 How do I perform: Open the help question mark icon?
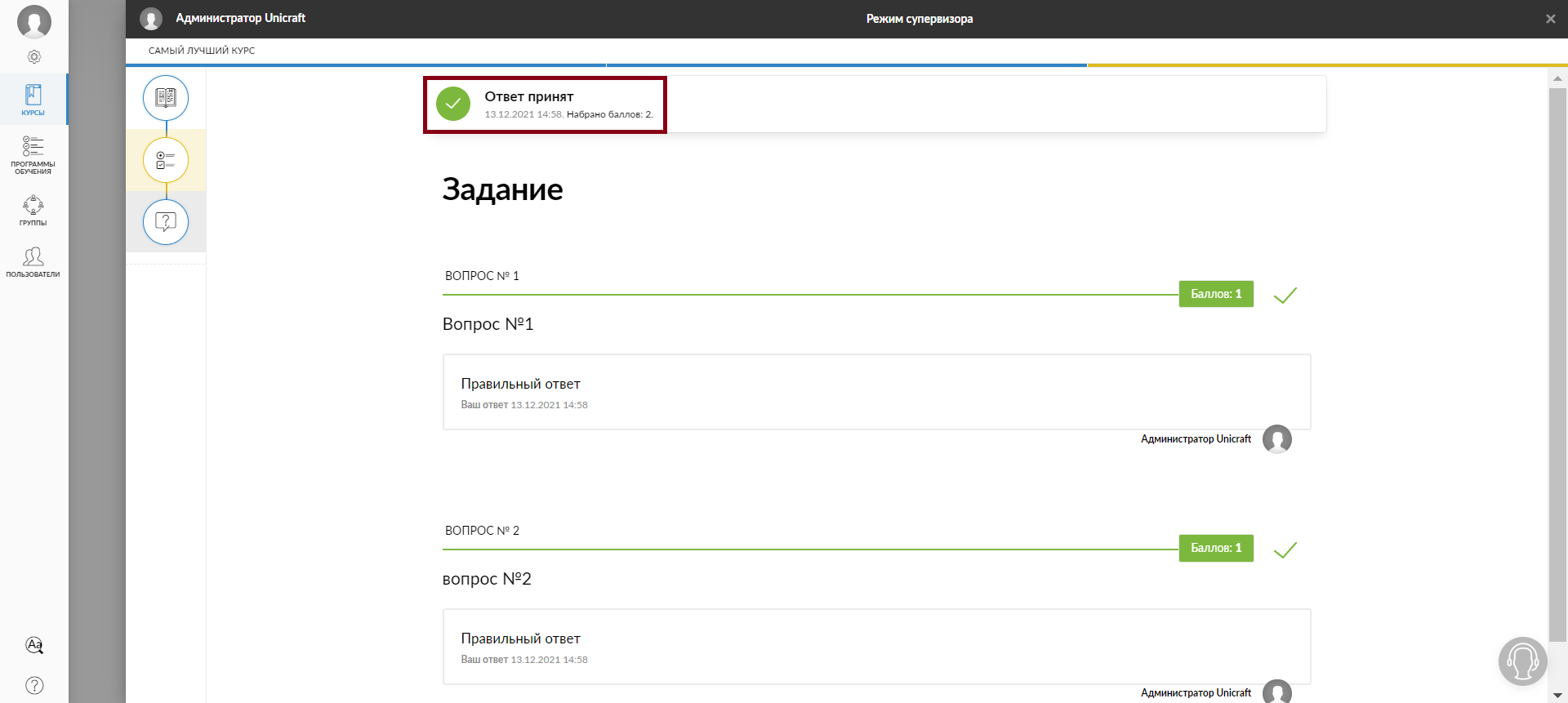pos(34,685)
